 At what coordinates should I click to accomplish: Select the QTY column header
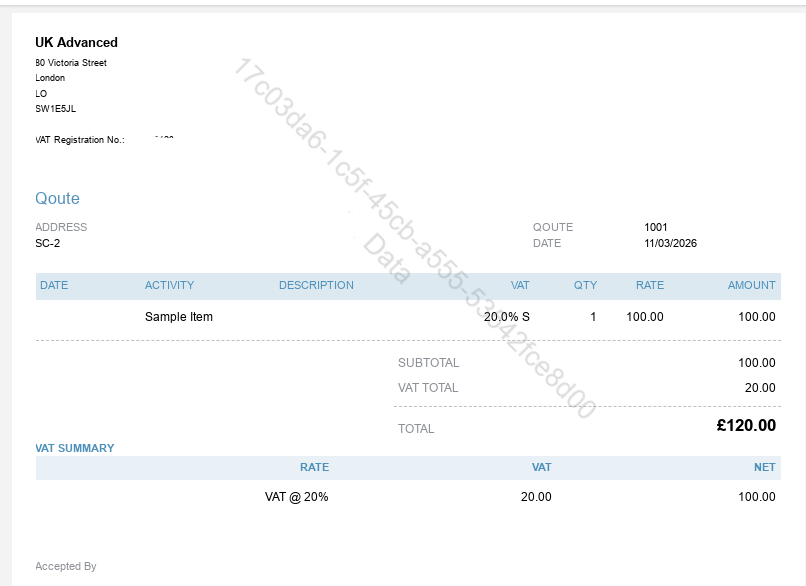(x=585, y=285)
